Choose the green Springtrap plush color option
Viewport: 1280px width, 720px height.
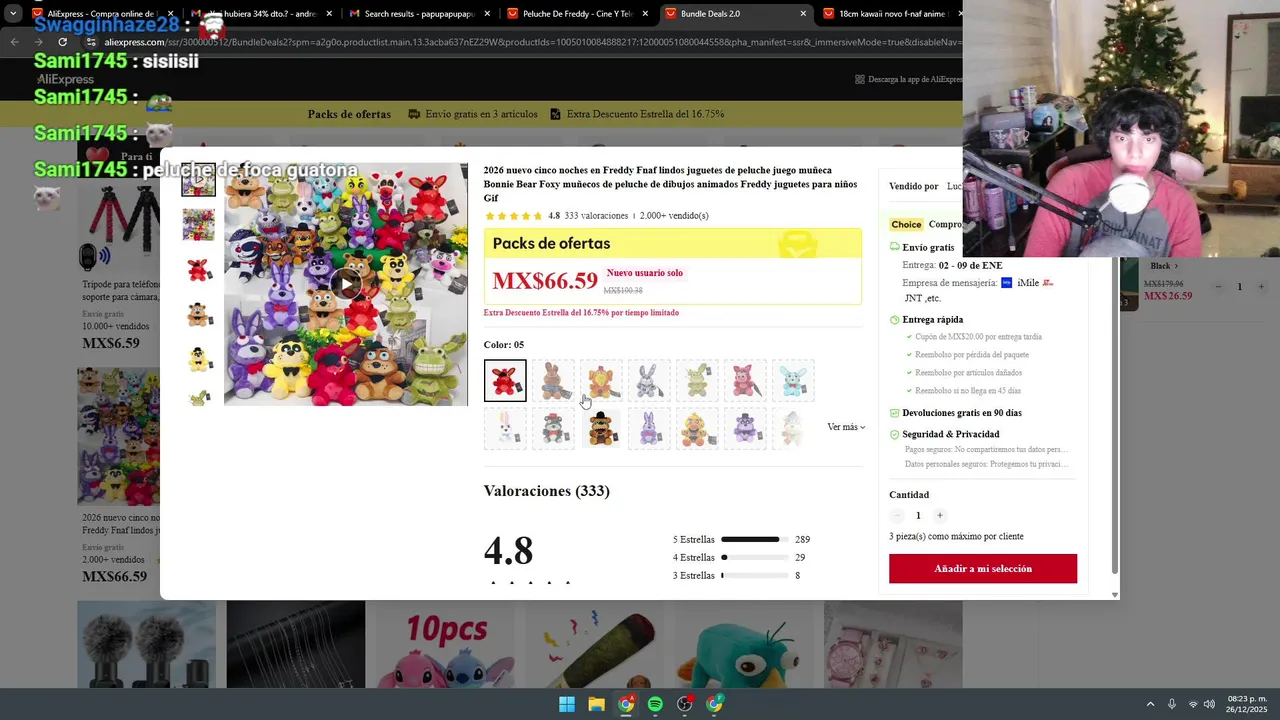point(697,381)
